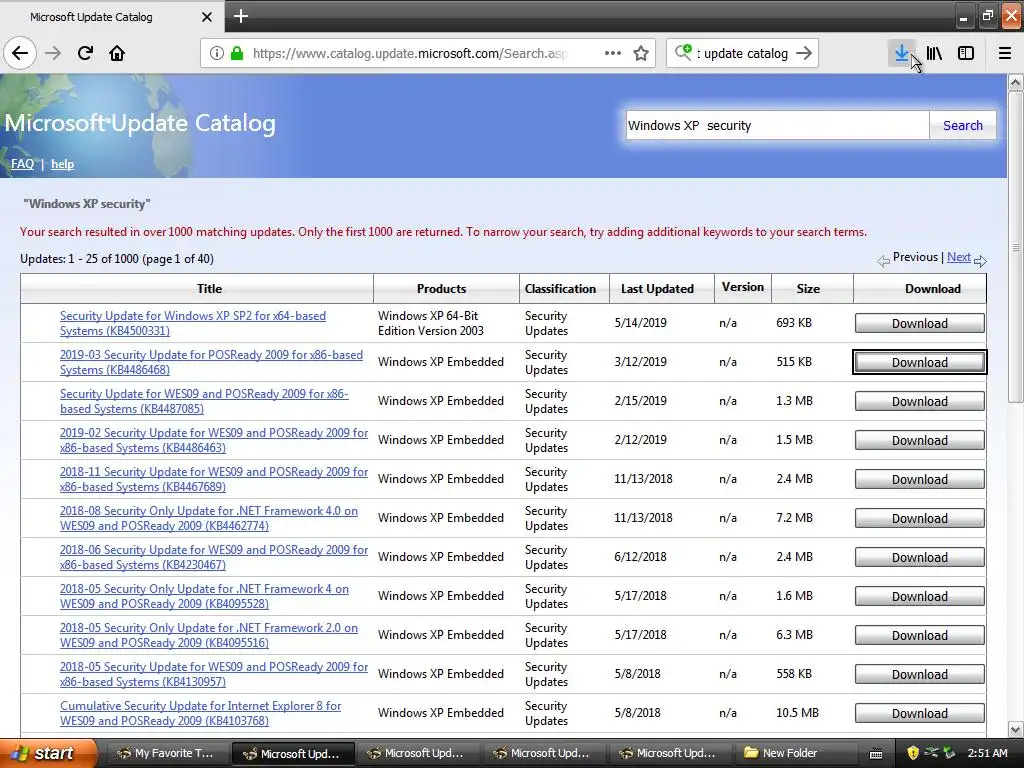Open My Favorite T... taskbar item
This screenshot has height=768, width=1024.
166,753
